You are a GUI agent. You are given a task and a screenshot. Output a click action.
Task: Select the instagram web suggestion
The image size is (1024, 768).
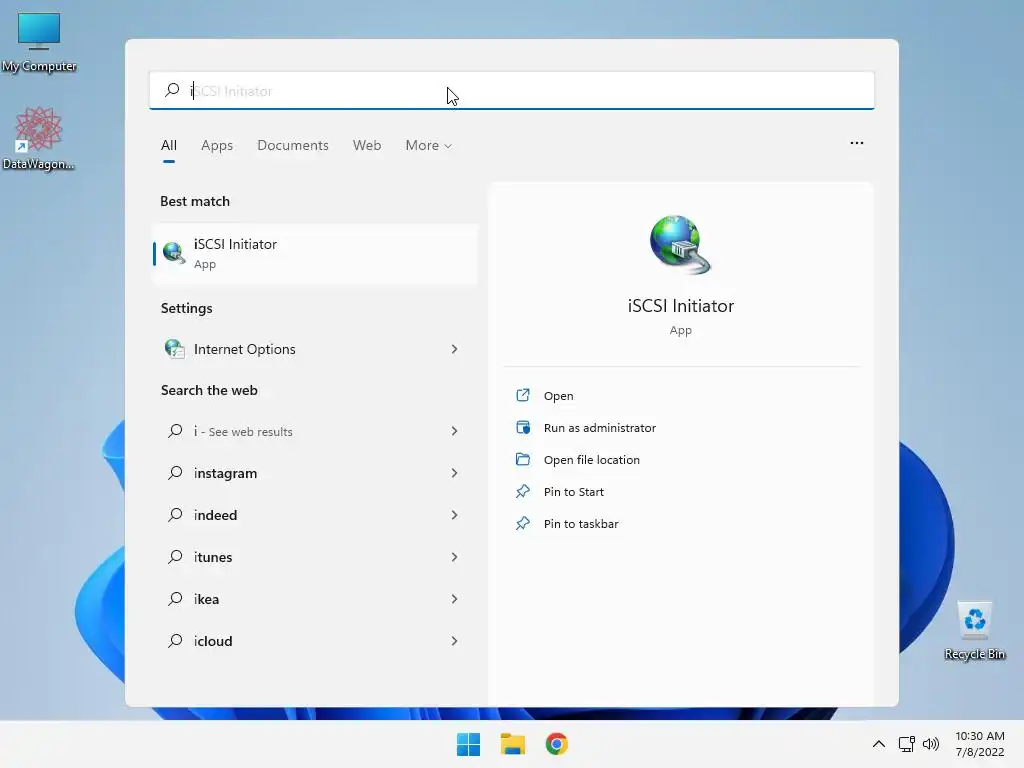[315, 473]
